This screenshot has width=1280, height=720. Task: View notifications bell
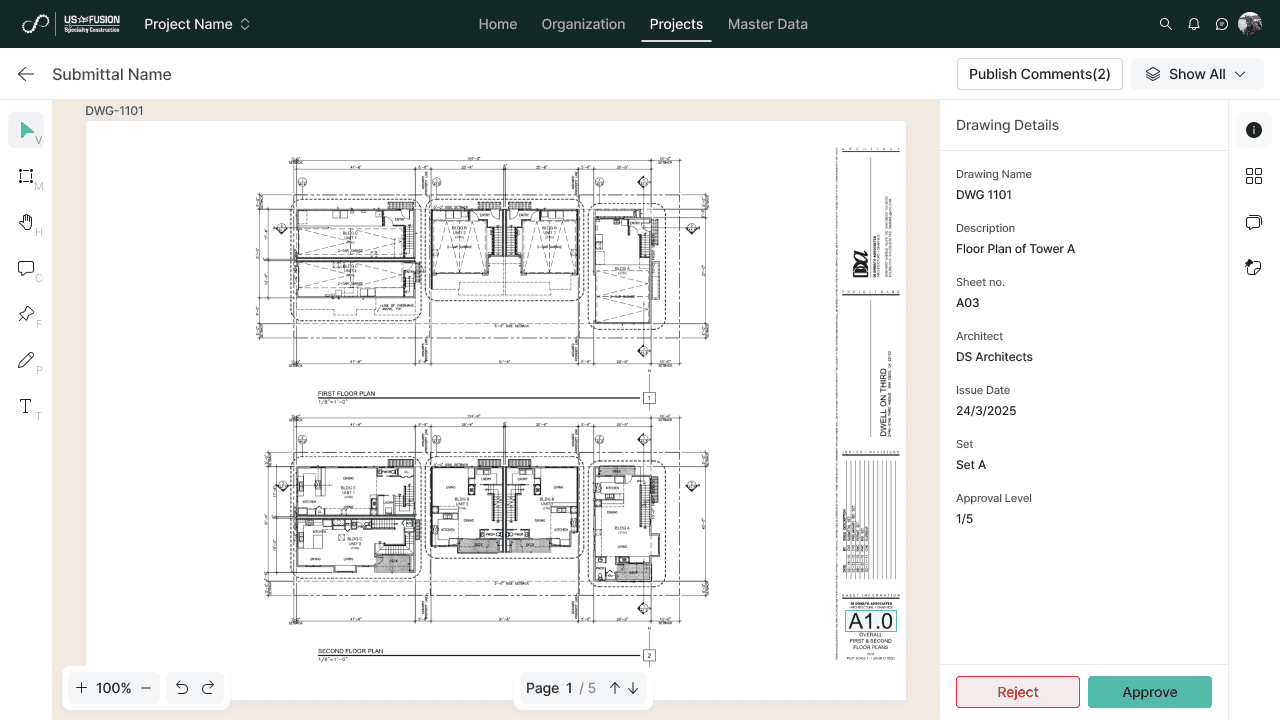[1193, 24]
